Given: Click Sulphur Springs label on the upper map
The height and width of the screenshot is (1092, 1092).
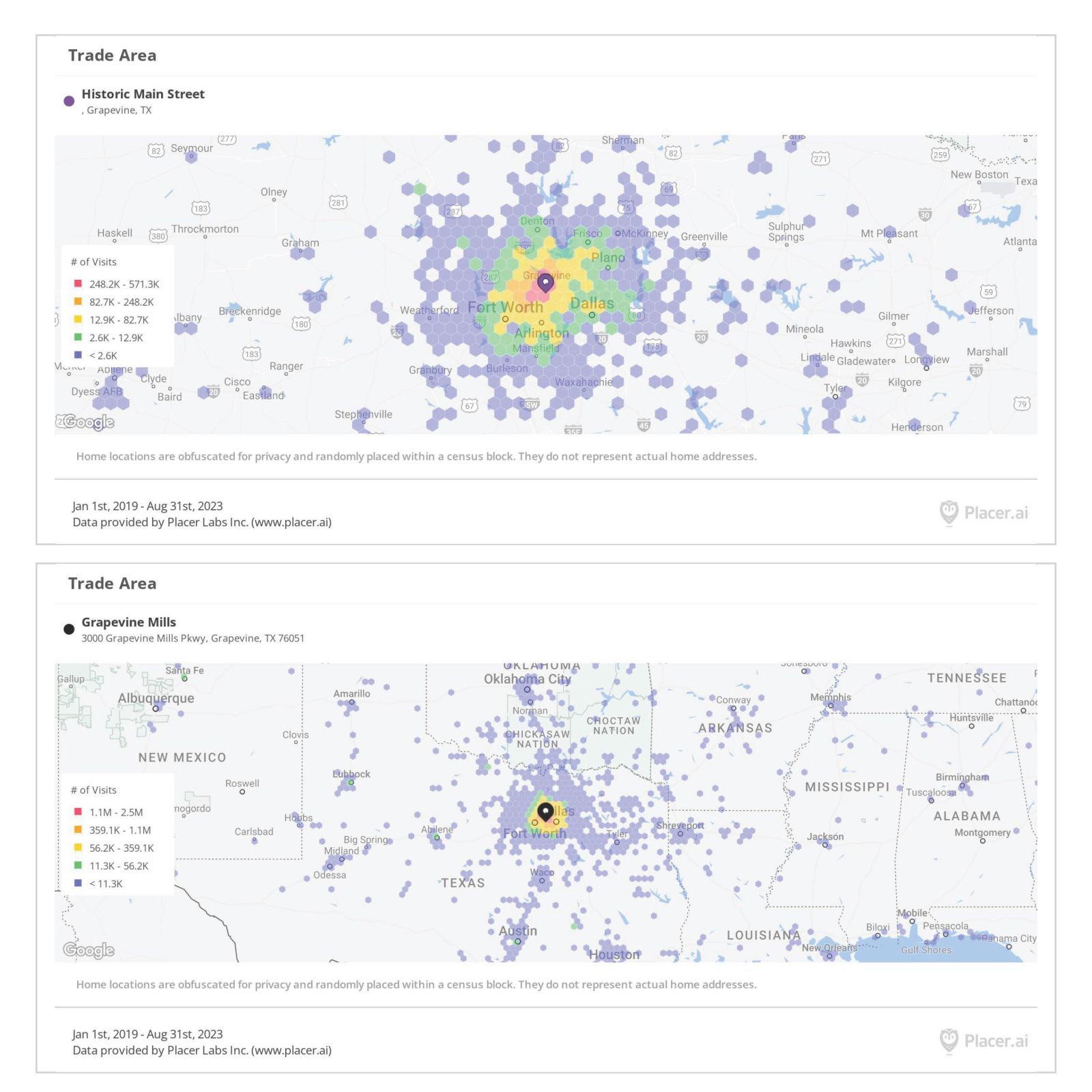Looking at the screenshot, I should pos(786,232).
